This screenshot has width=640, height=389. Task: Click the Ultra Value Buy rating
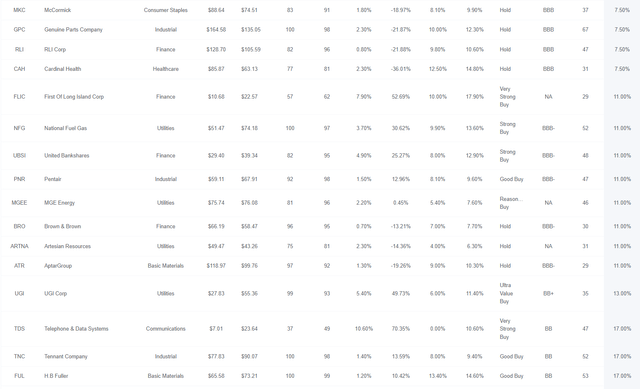click(x=506, y=293)
